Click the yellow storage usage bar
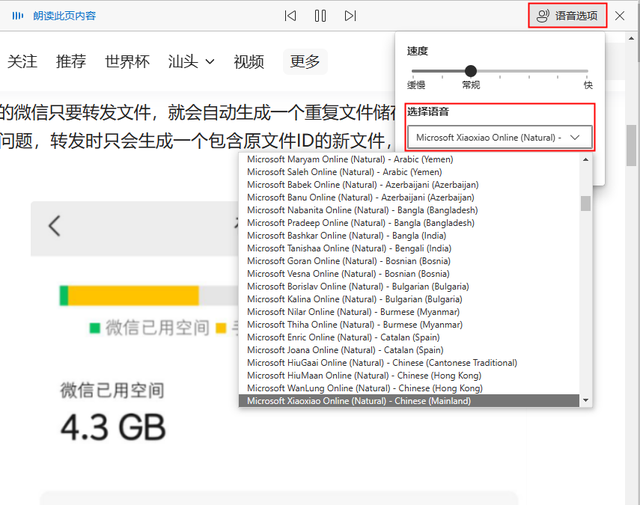 tap(133, 296)
